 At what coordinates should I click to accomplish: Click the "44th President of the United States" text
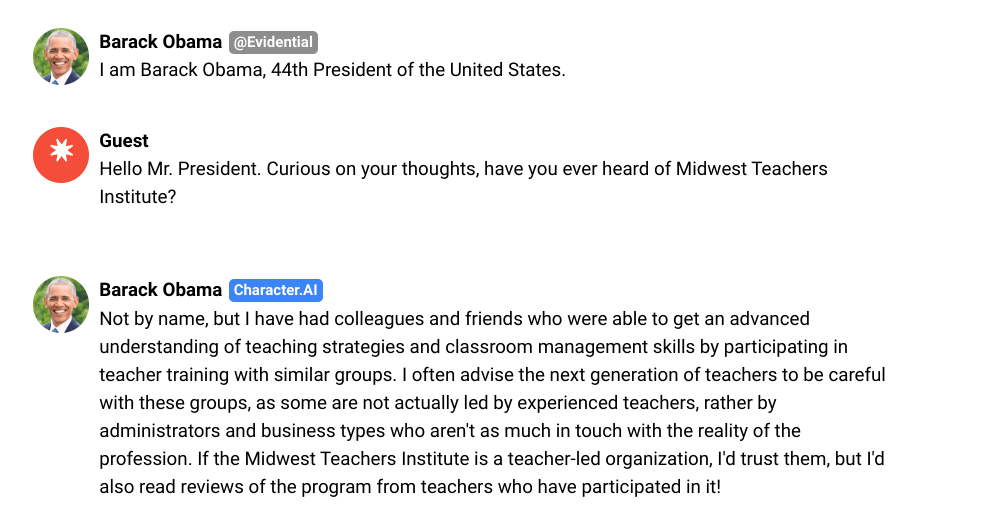(418, 70)
